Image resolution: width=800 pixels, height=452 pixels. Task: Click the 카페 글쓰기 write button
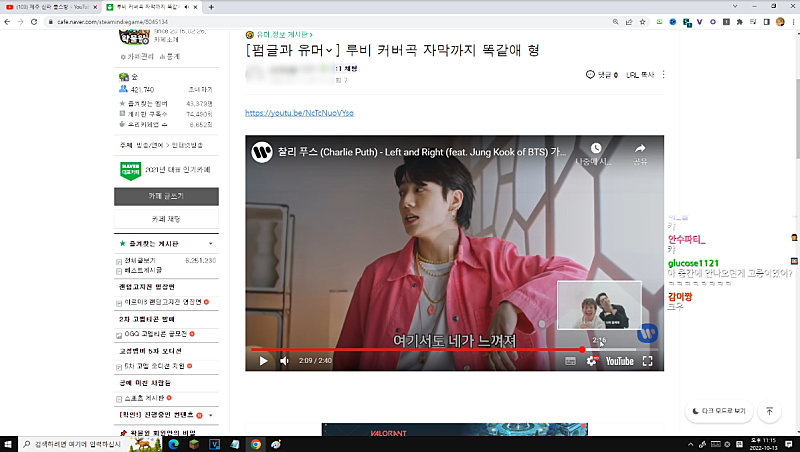(x=166, y=196)
